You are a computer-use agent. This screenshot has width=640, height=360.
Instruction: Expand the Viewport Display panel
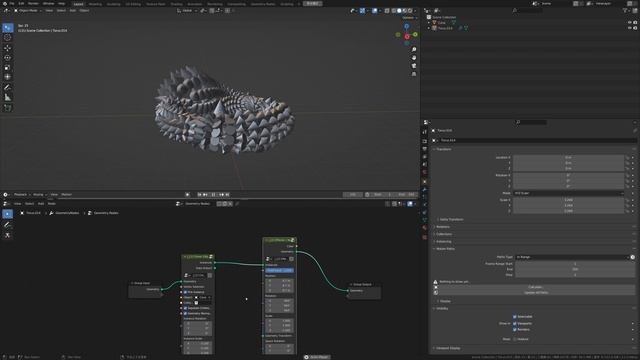447,348
